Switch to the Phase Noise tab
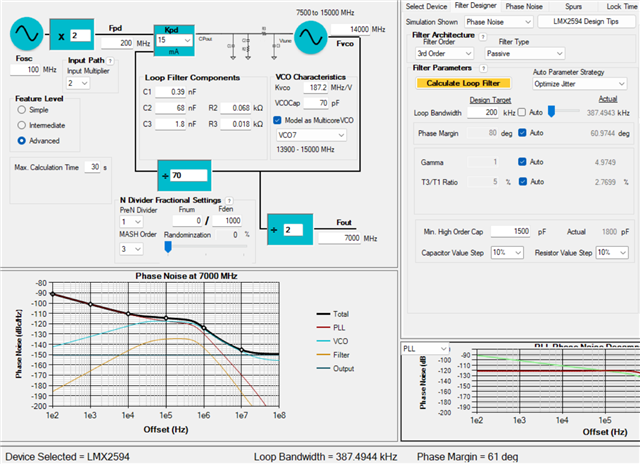 pos(524,7)
